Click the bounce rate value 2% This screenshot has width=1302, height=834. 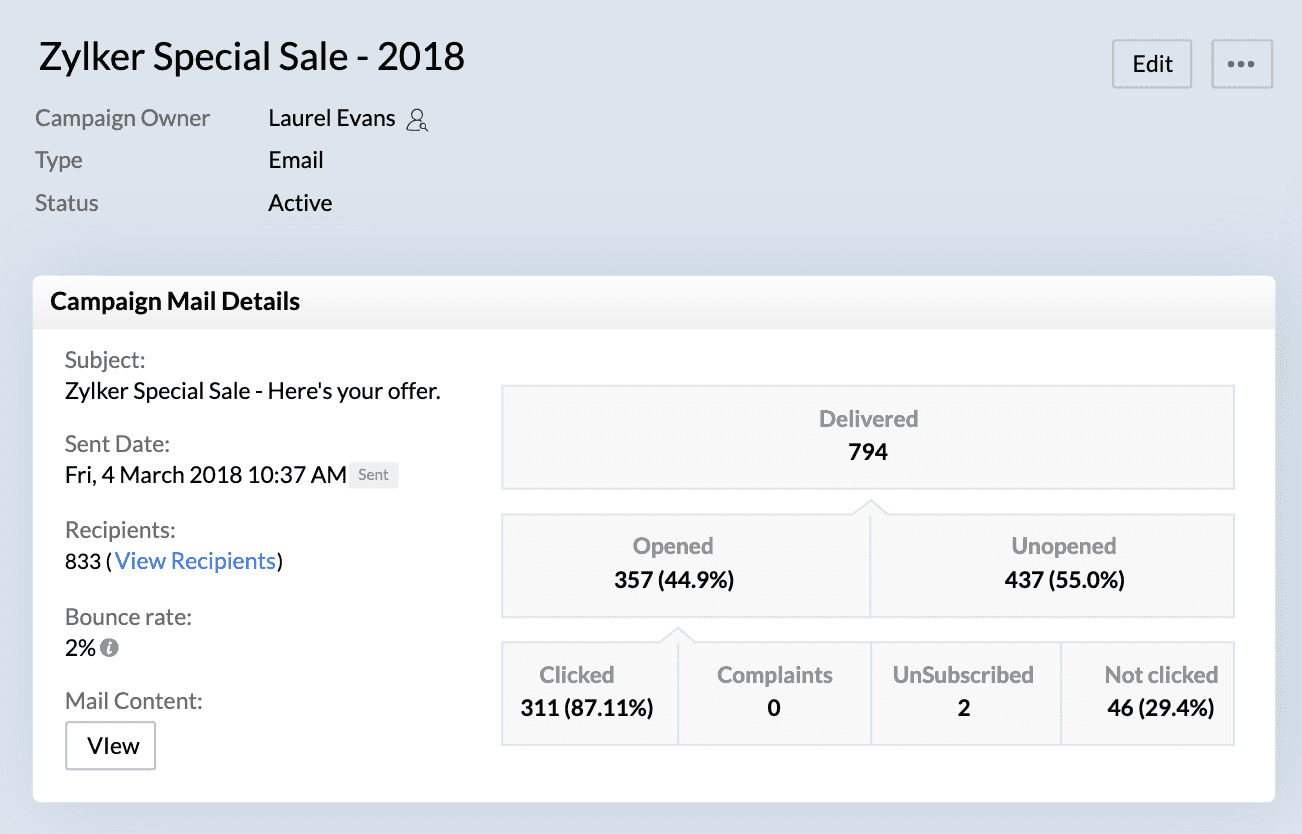coord(80,648)
